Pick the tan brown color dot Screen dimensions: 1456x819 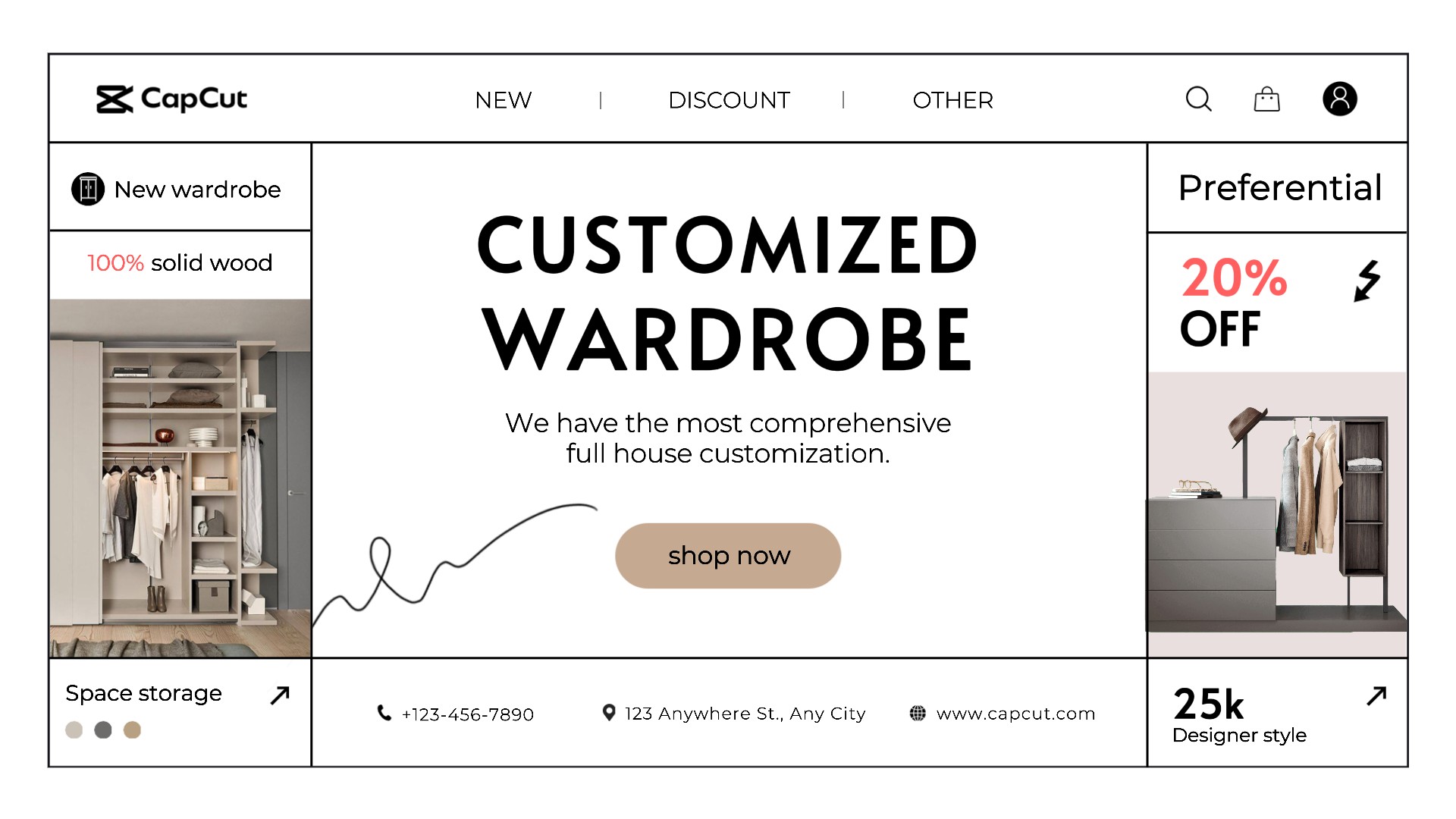tap(132, 730)
